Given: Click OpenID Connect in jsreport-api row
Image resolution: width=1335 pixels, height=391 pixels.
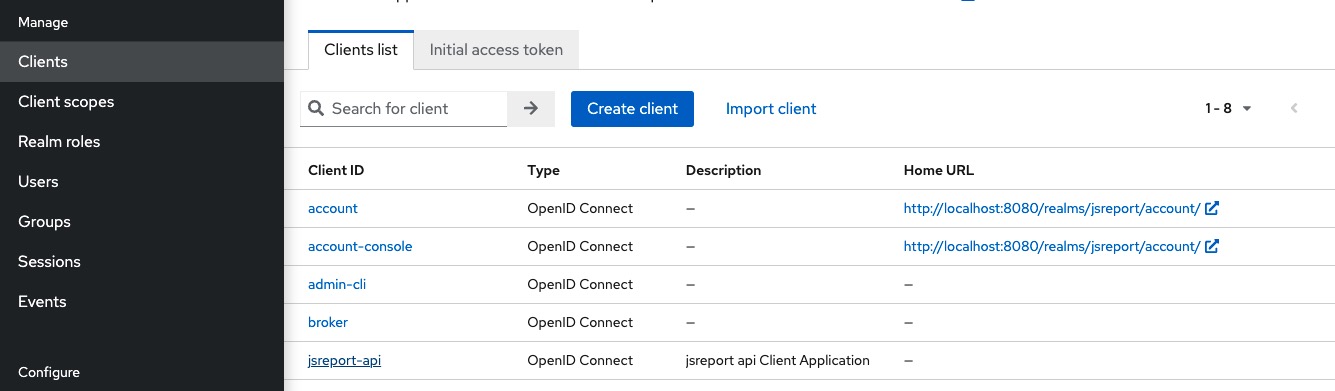Looking at the screenshot, I should [580, 361].
